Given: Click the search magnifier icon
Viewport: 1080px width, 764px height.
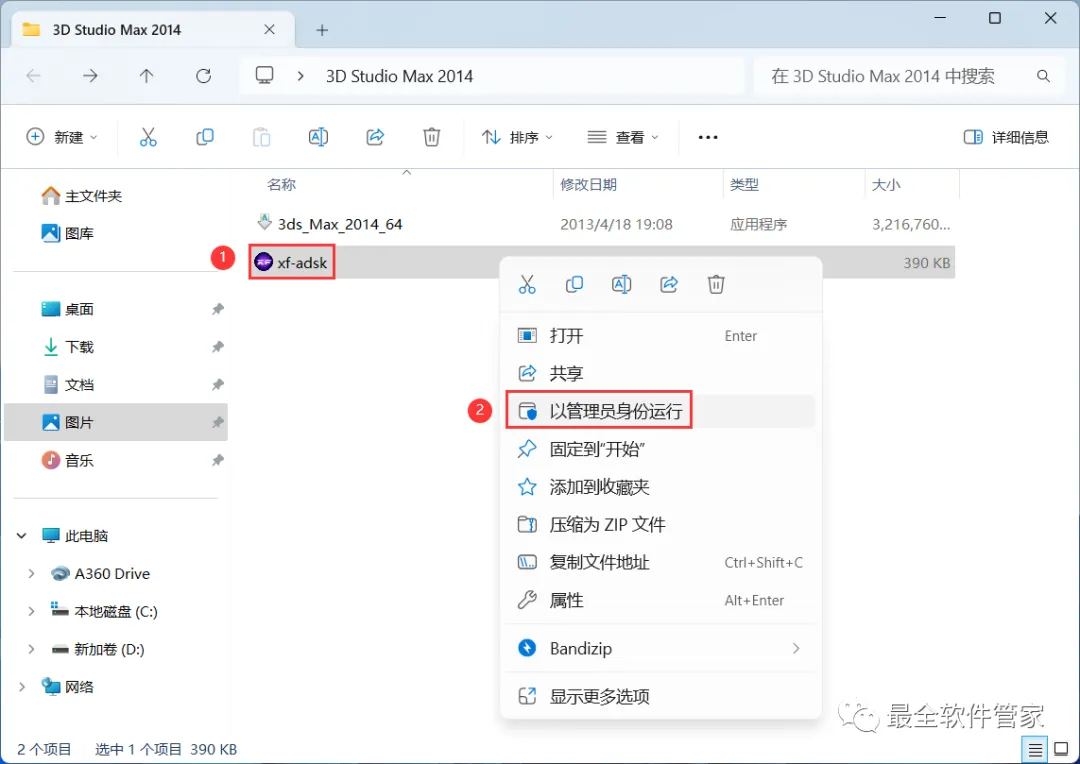Looking at the screenshot, I should (x=1043, y=76).
